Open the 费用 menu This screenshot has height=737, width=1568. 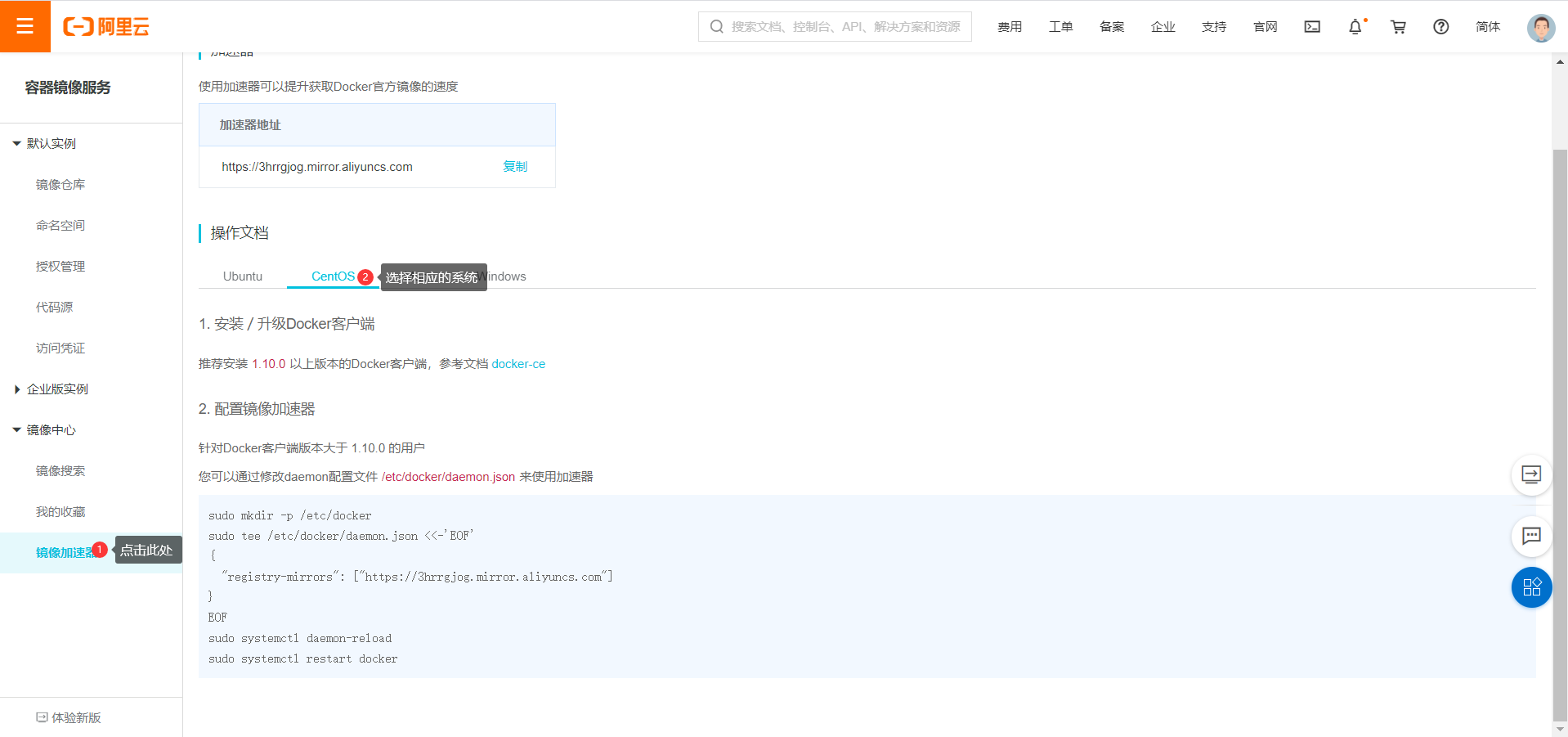coord(1010,27)
